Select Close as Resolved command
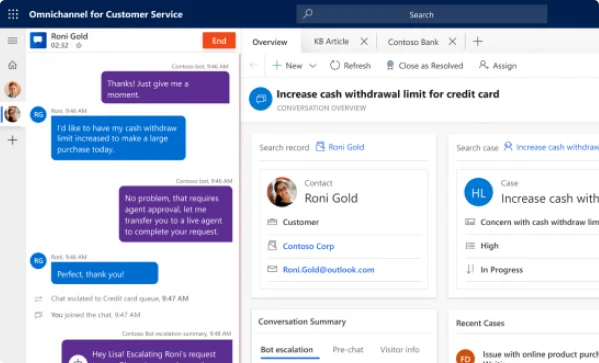Image resolution: width=599 pixels, height=363 pixels. pyautogui.click(x=424, y=66)
